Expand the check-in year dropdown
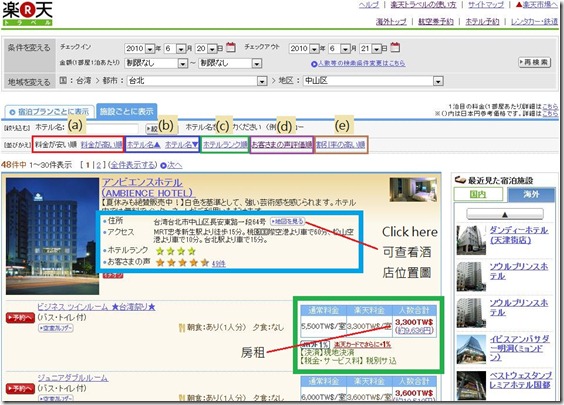Image resolution: width=564 pixels, height=405 pixels. [150, 49]
